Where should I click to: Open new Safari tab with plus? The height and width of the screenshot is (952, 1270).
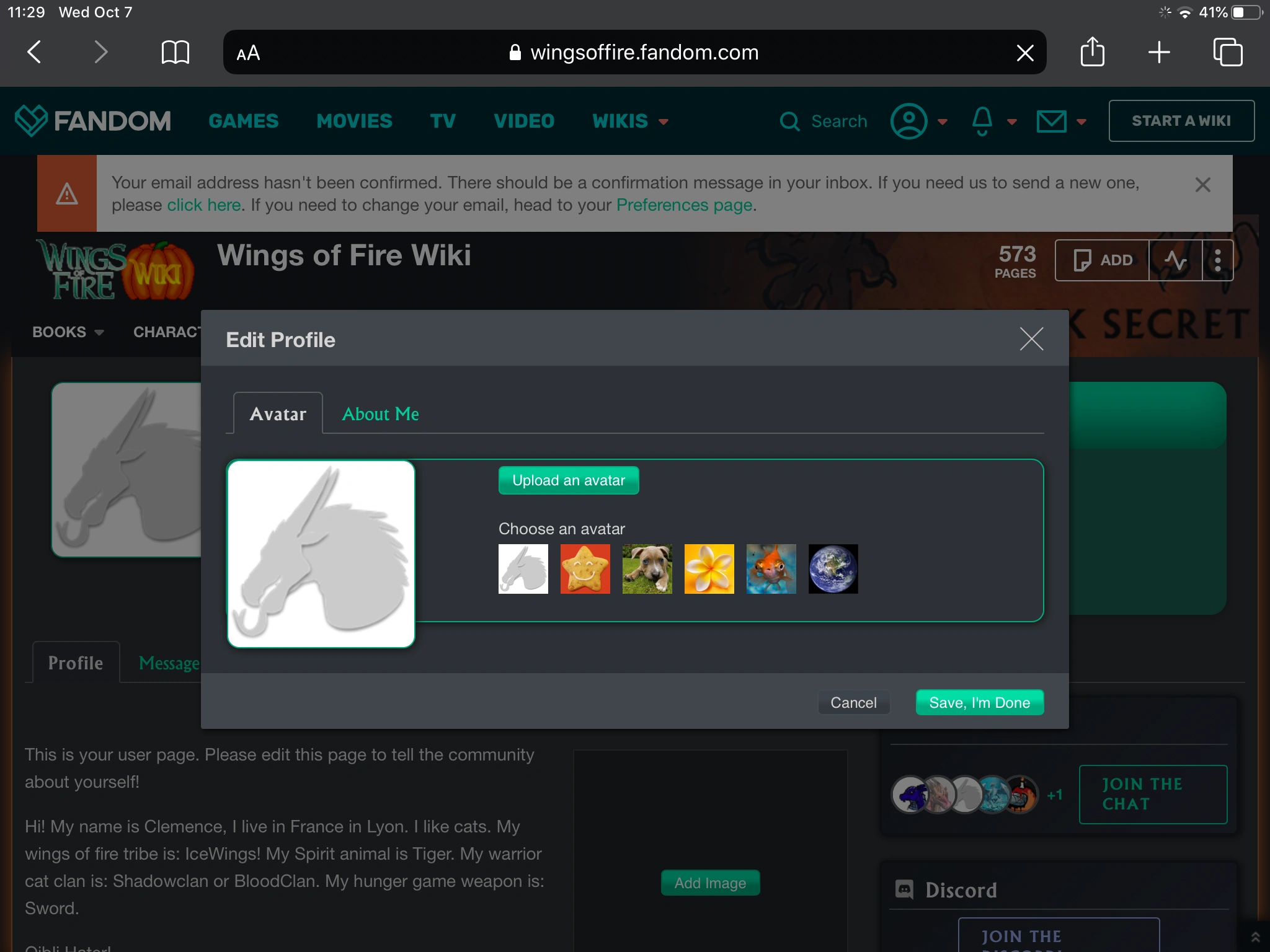tap(1158, 52)
